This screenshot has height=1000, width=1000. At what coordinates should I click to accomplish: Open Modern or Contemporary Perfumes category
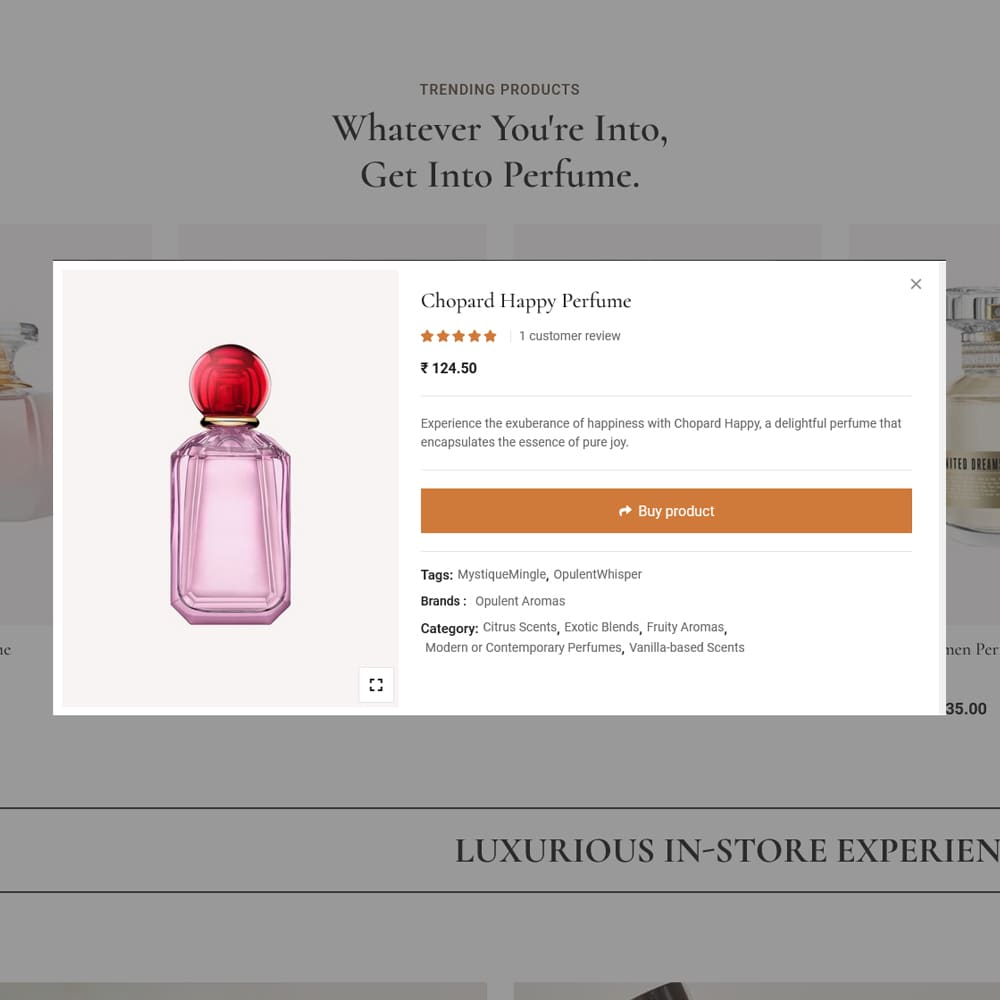pos(523,648)
